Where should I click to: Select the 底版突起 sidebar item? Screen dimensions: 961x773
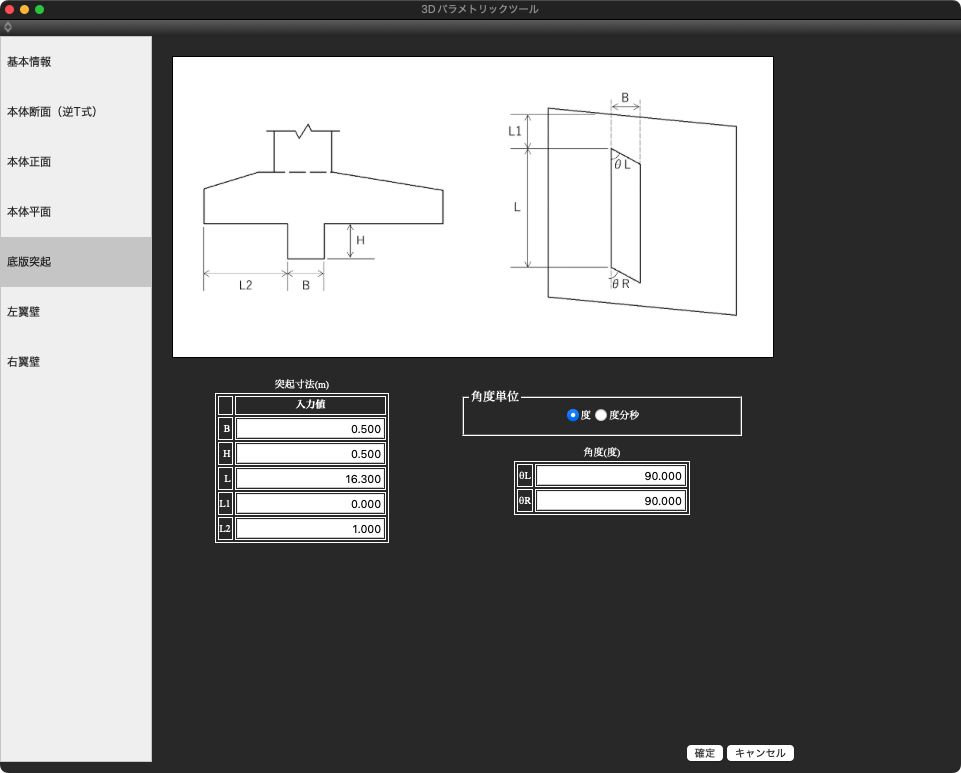[x=75, y=262]
